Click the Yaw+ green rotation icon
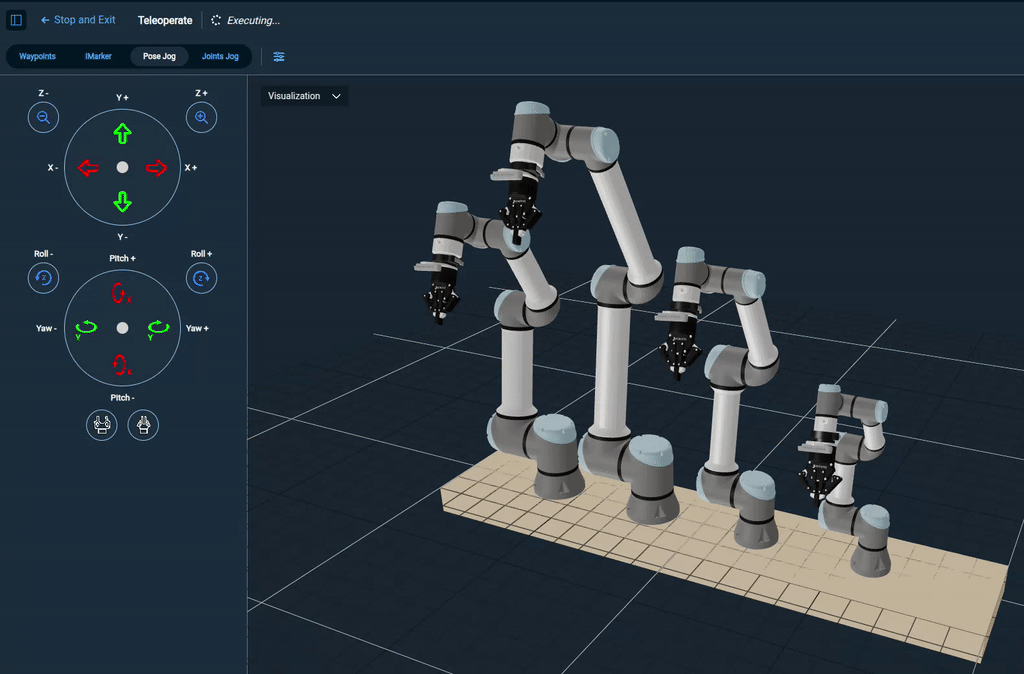 click(158, 329)
